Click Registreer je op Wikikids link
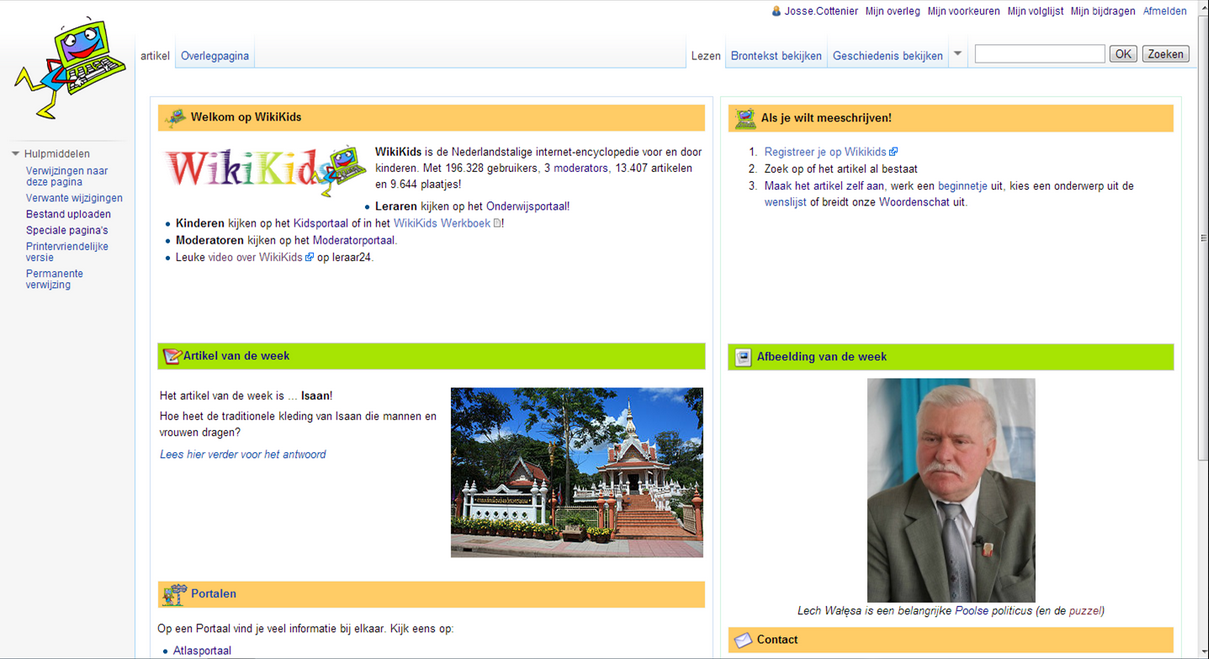Screen dimensions: 1209x659 coord(825,152)
